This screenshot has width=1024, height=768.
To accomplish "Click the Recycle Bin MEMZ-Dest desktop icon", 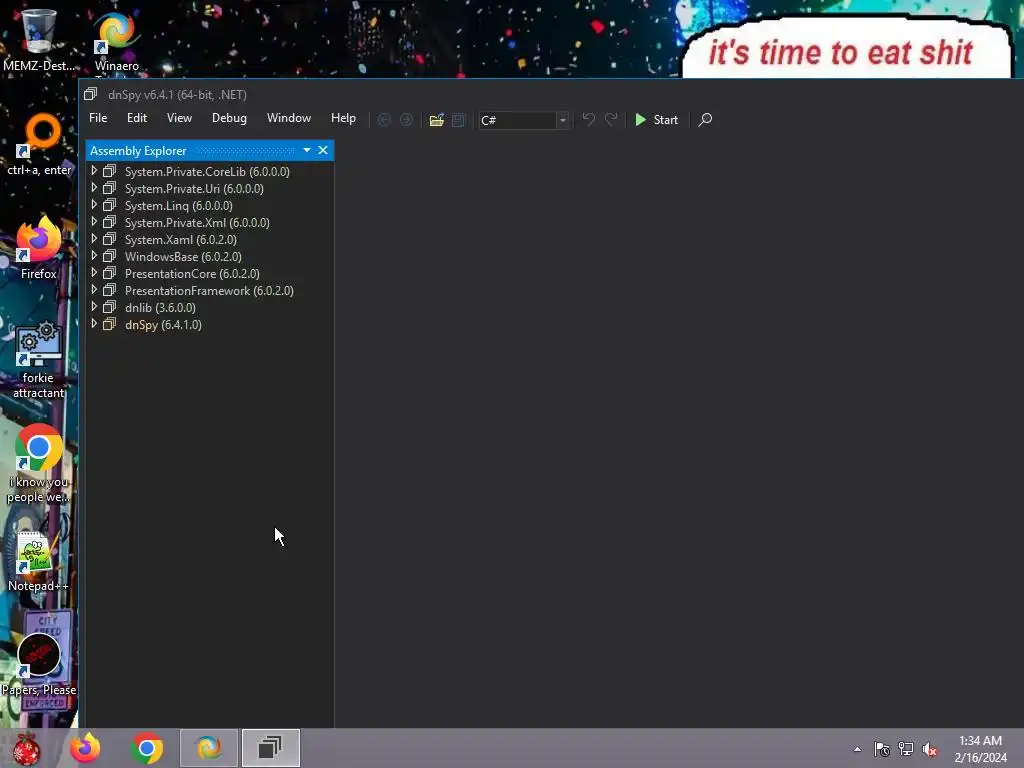I will (39, 39).
